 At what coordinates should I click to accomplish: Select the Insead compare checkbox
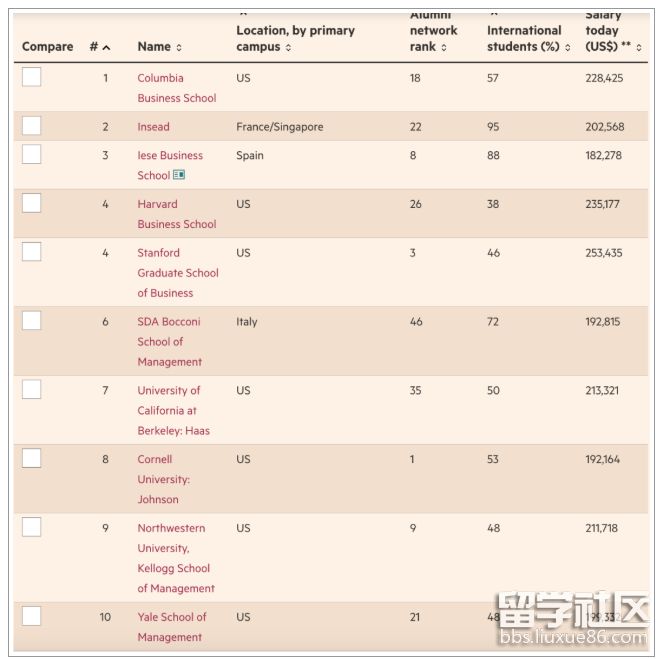[32, 126]
